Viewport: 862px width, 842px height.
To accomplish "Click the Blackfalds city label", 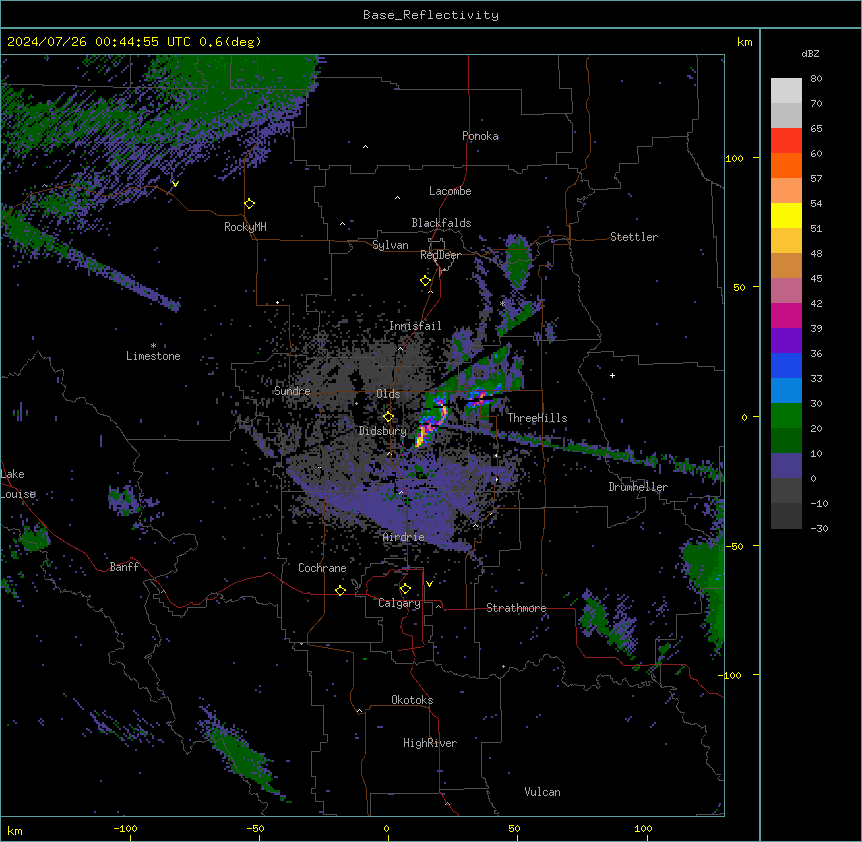I will pos(441,223).
